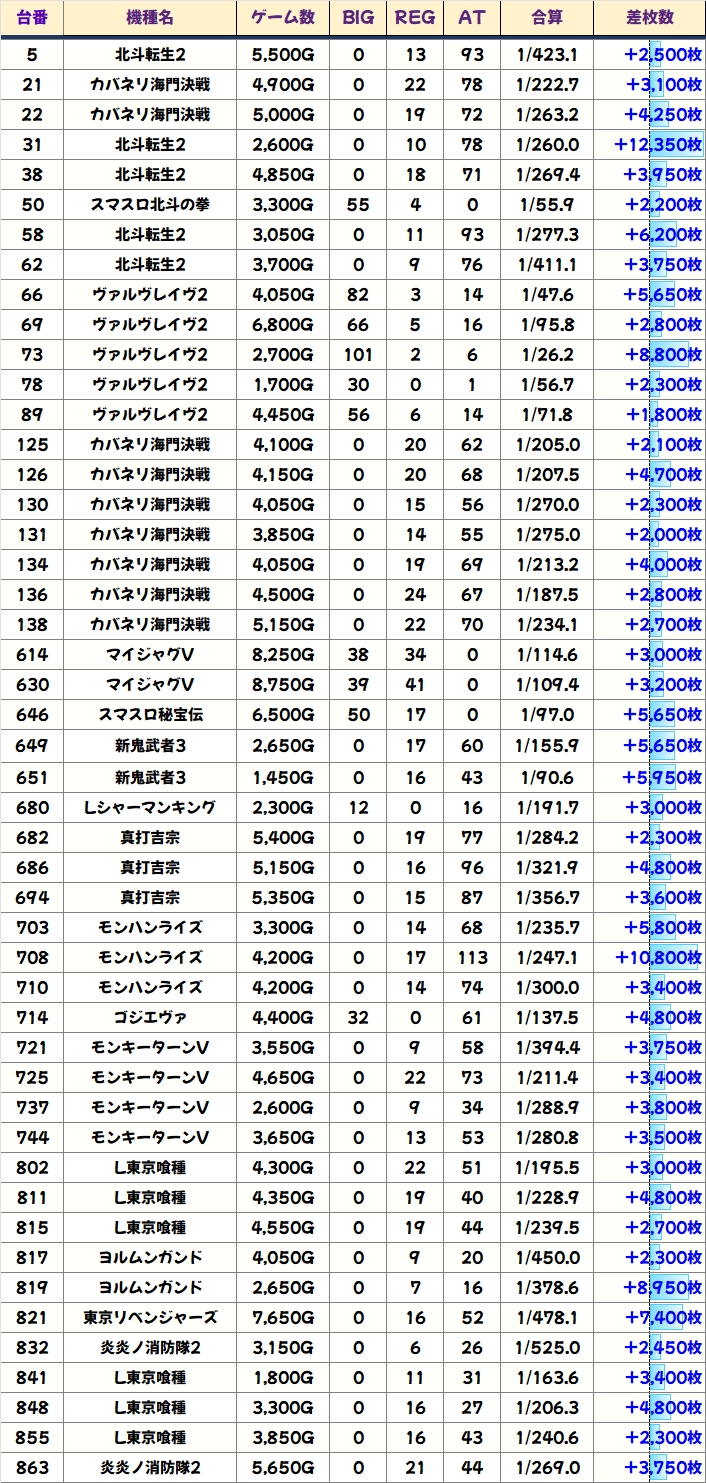Click the 合算 column header
Viewport: 706px width, 1483px height.
[547, 18]
